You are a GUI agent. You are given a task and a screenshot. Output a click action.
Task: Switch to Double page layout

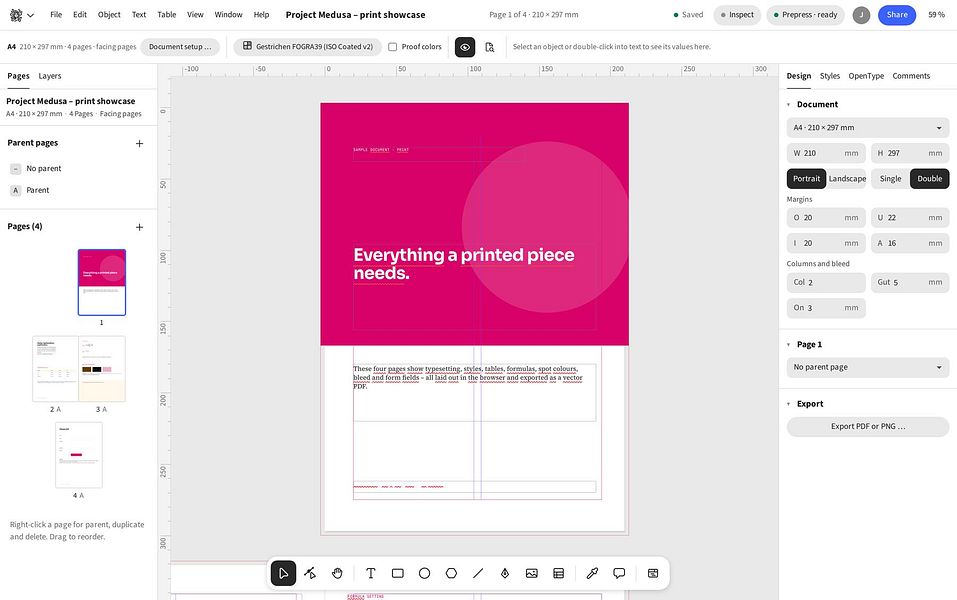tap(930, 179)
